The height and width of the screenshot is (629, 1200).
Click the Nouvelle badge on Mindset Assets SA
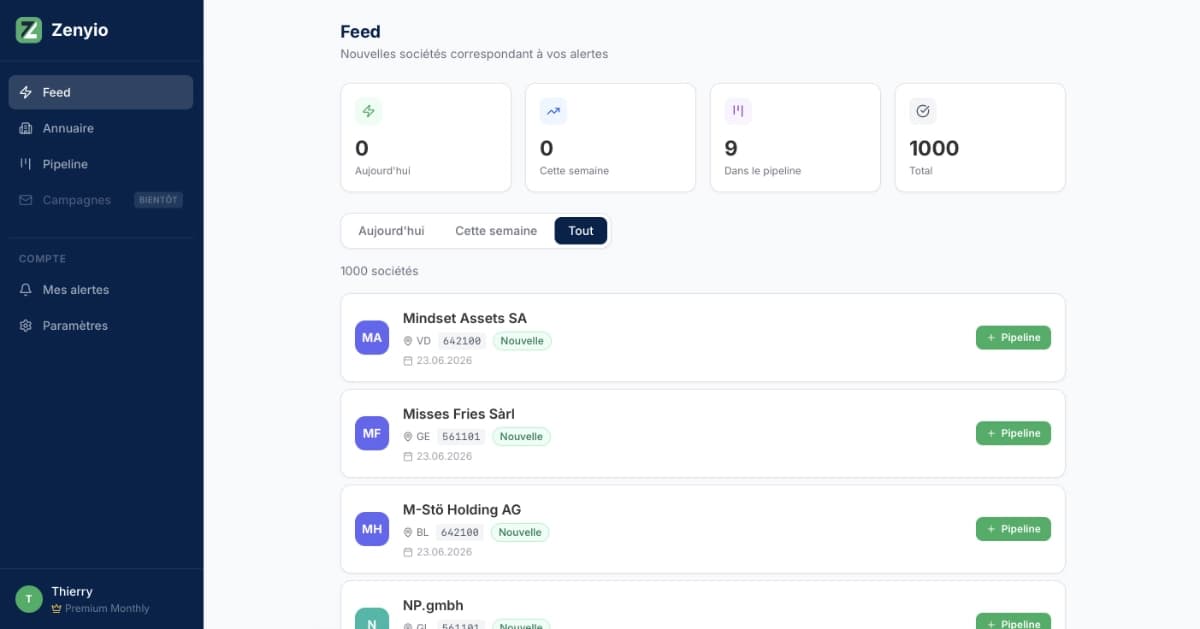[x=522, y=341]
